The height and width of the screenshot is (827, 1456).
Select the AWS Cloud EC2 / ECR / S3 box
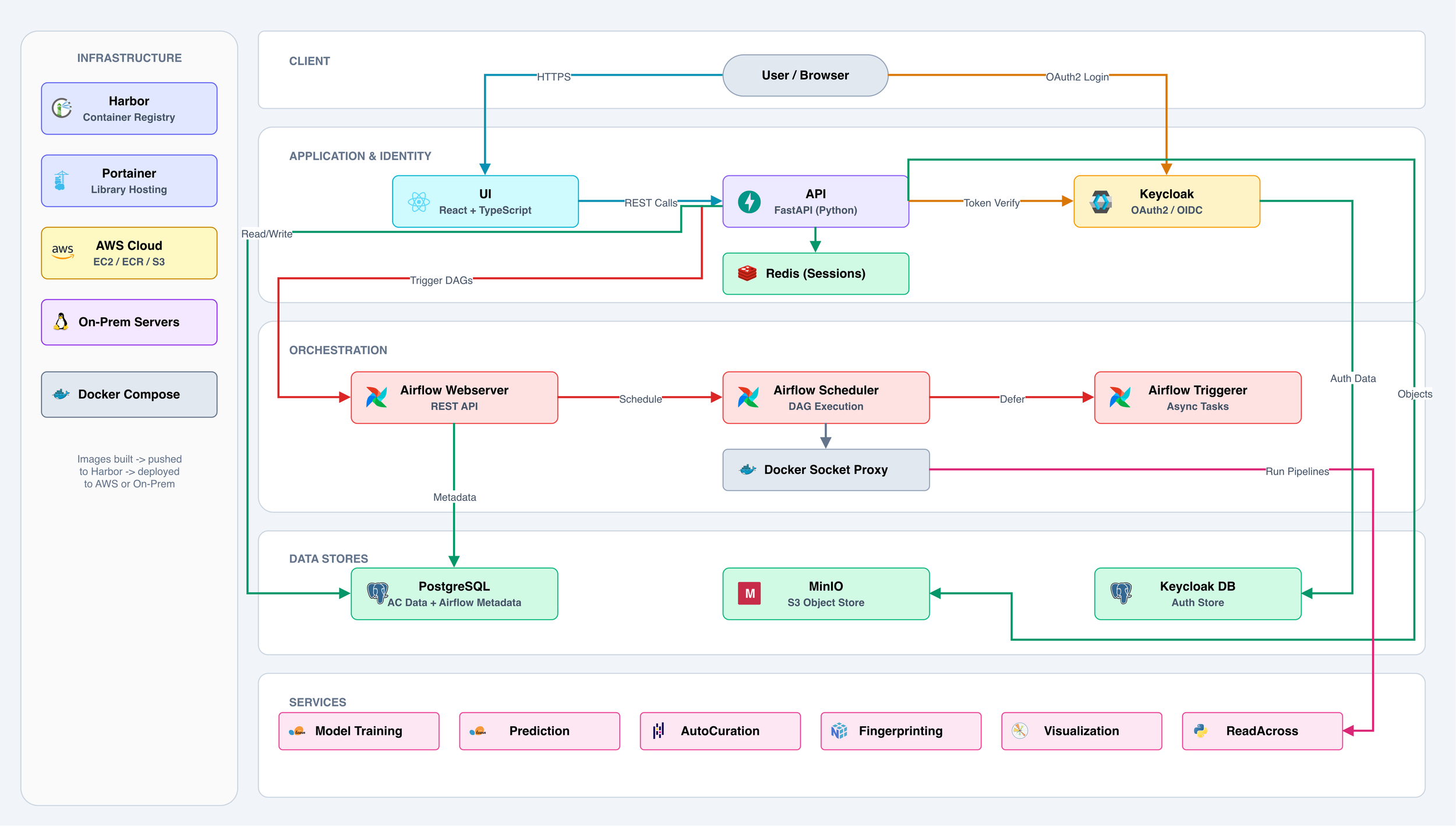(x=129, y=253)
